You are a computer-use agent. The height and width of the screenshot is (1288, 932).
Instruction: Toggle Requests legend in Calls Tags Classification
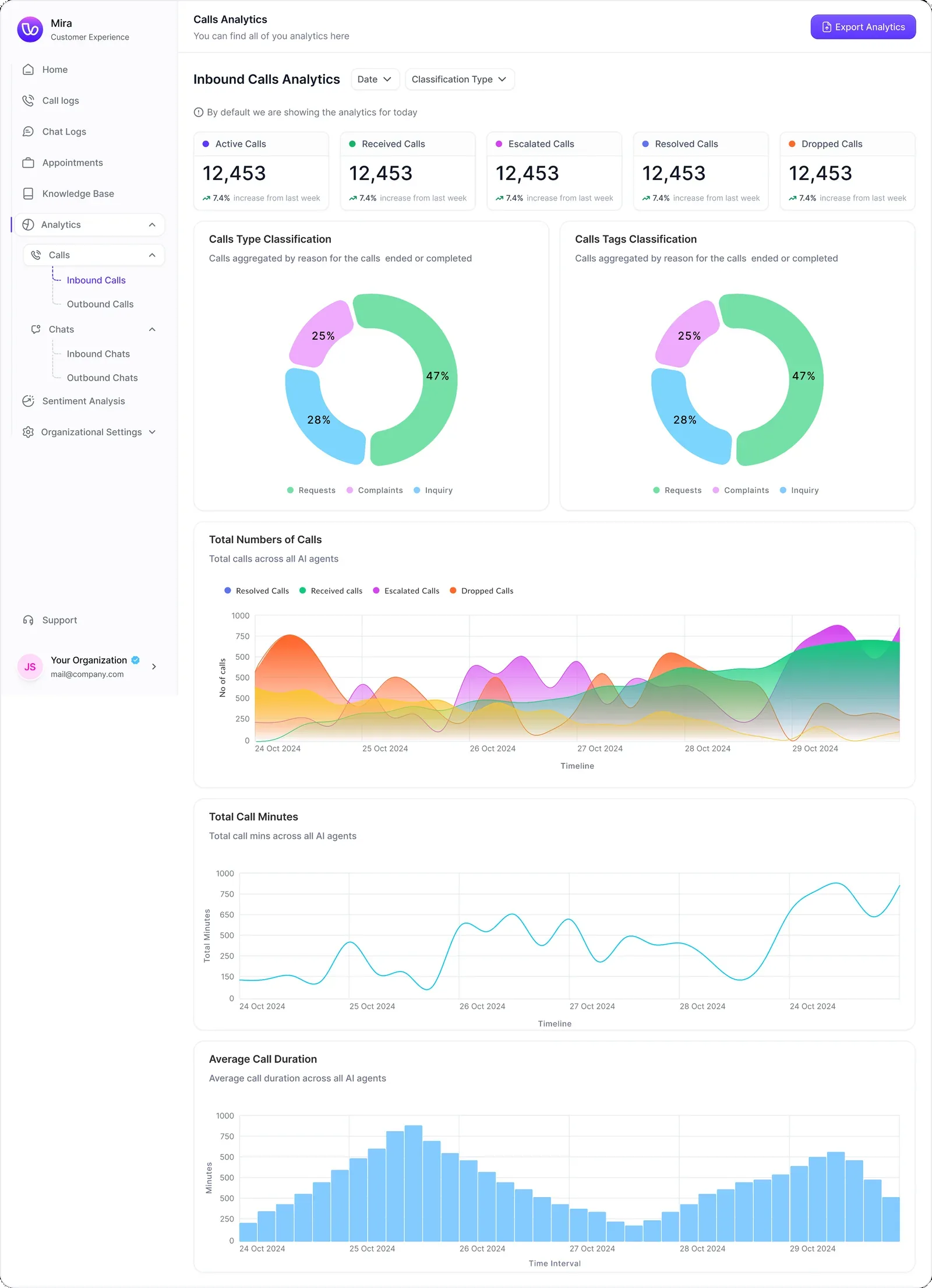coord(677,490)
